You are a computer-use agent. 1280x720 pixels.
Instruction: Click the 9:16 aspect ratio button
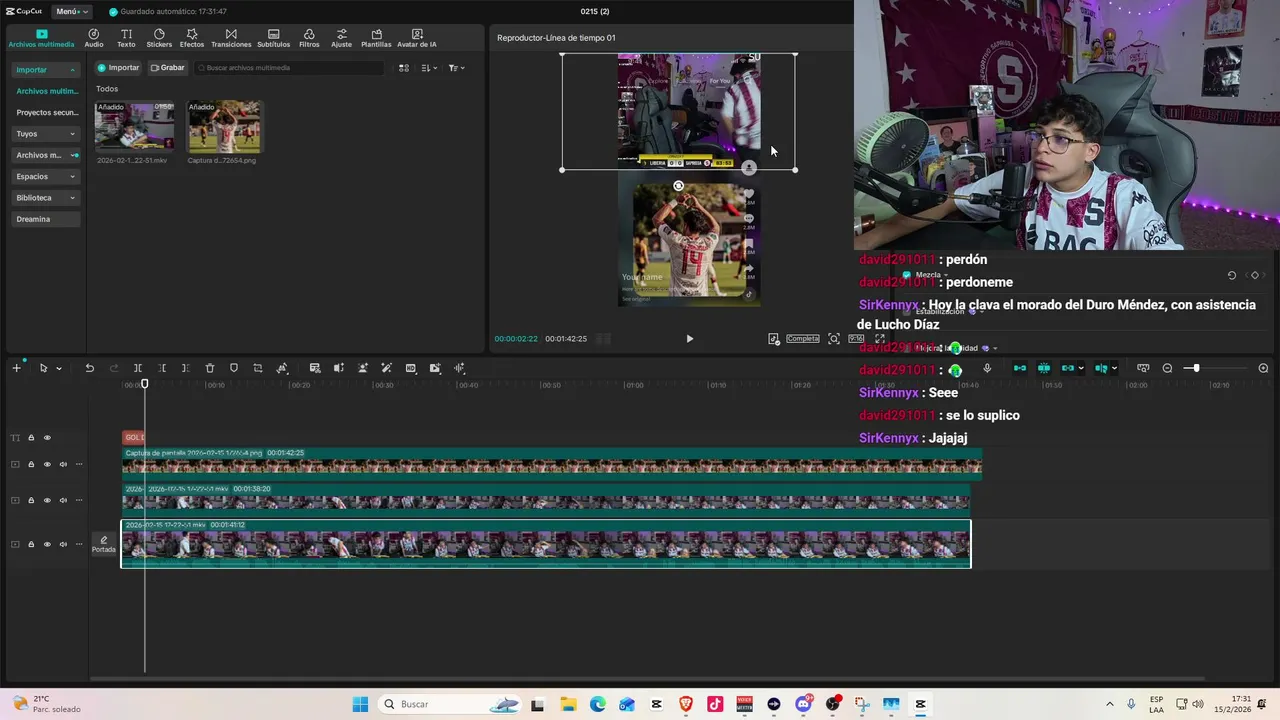coord(856,339)
